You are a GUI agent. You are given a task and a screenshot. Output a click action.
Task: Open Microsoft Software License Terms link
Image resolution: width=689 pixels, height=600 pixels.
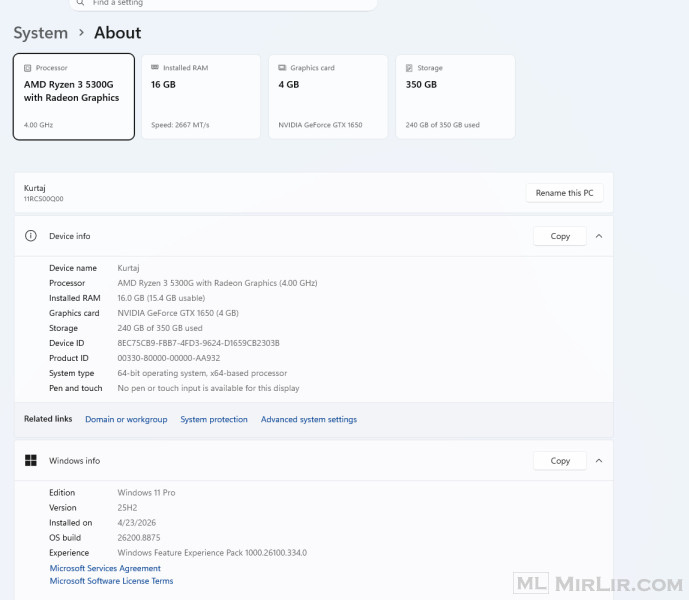[111, 581]
